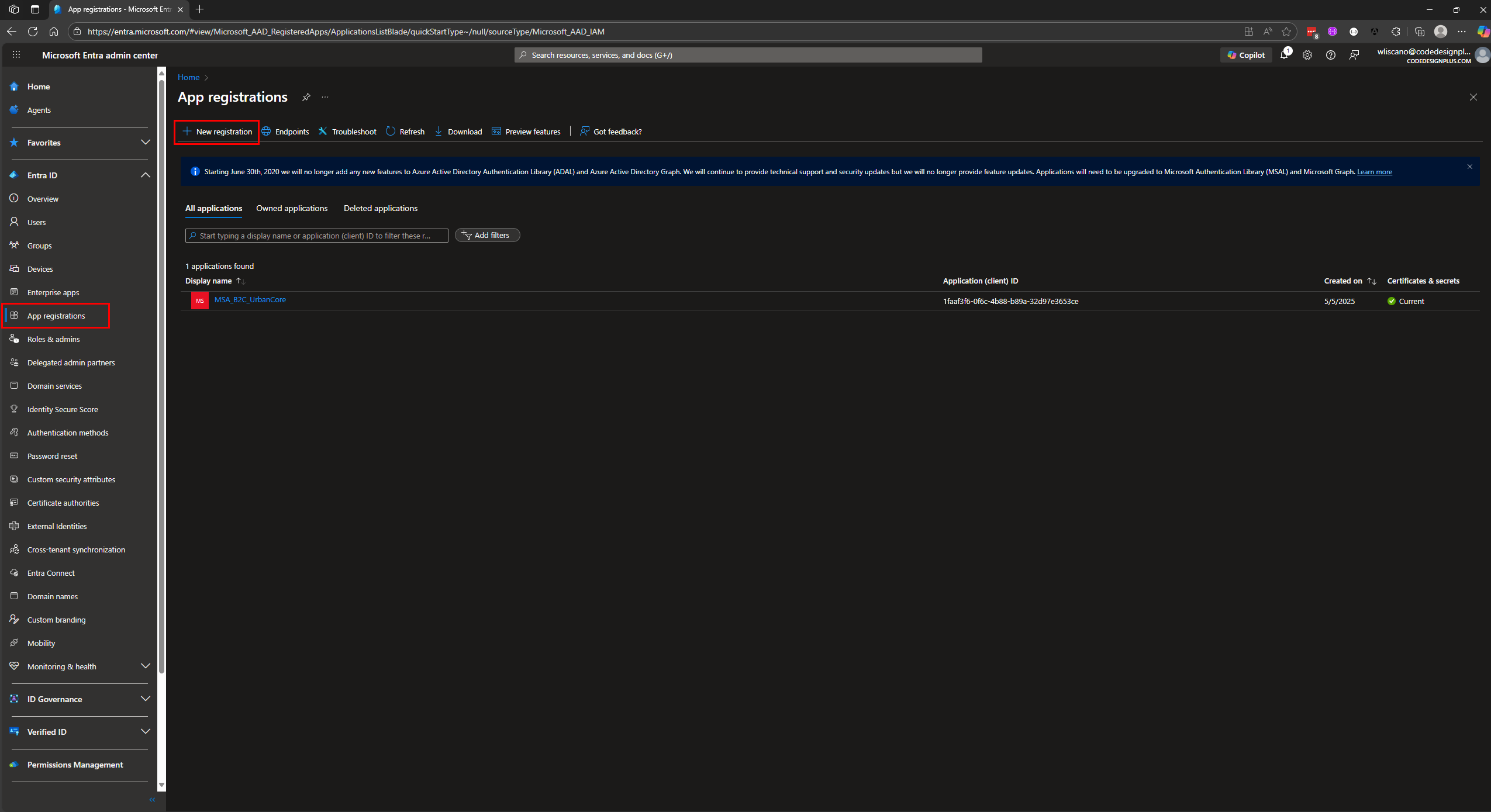Open Agents in the sidebar

click(x=39, y=110)
